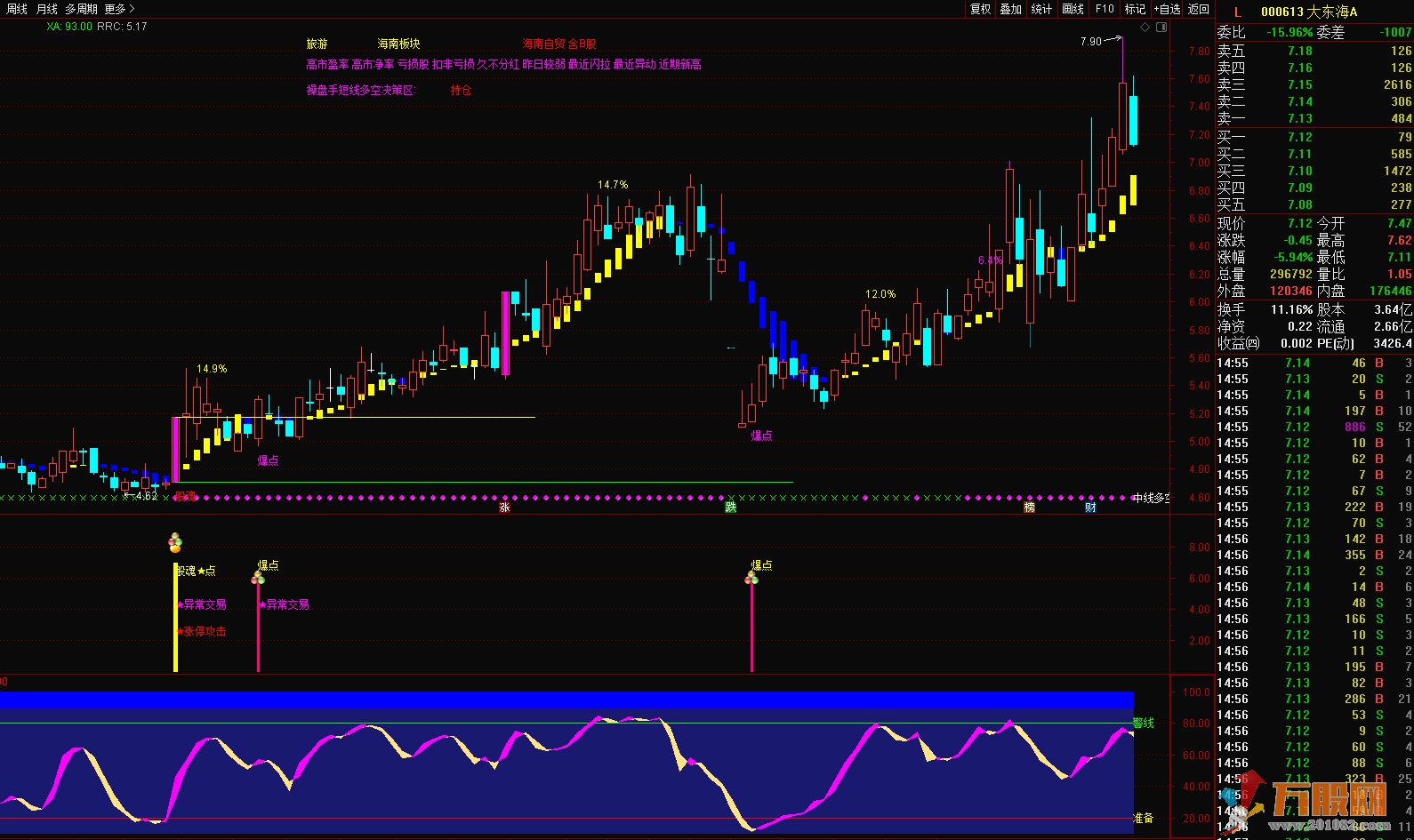Click the 准备 line label
The width and height of the screenshot is (1414, 840).
(1144, 818)
